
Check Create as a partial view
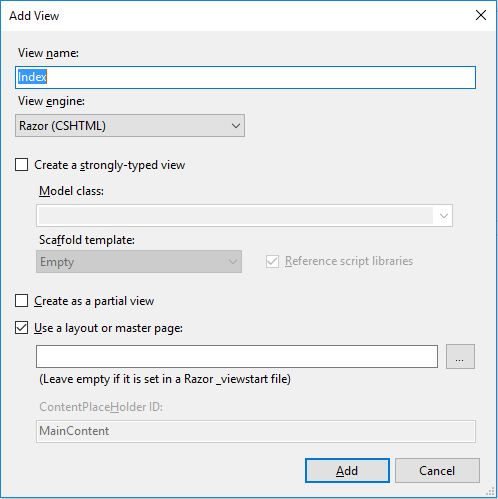(21, 301)
